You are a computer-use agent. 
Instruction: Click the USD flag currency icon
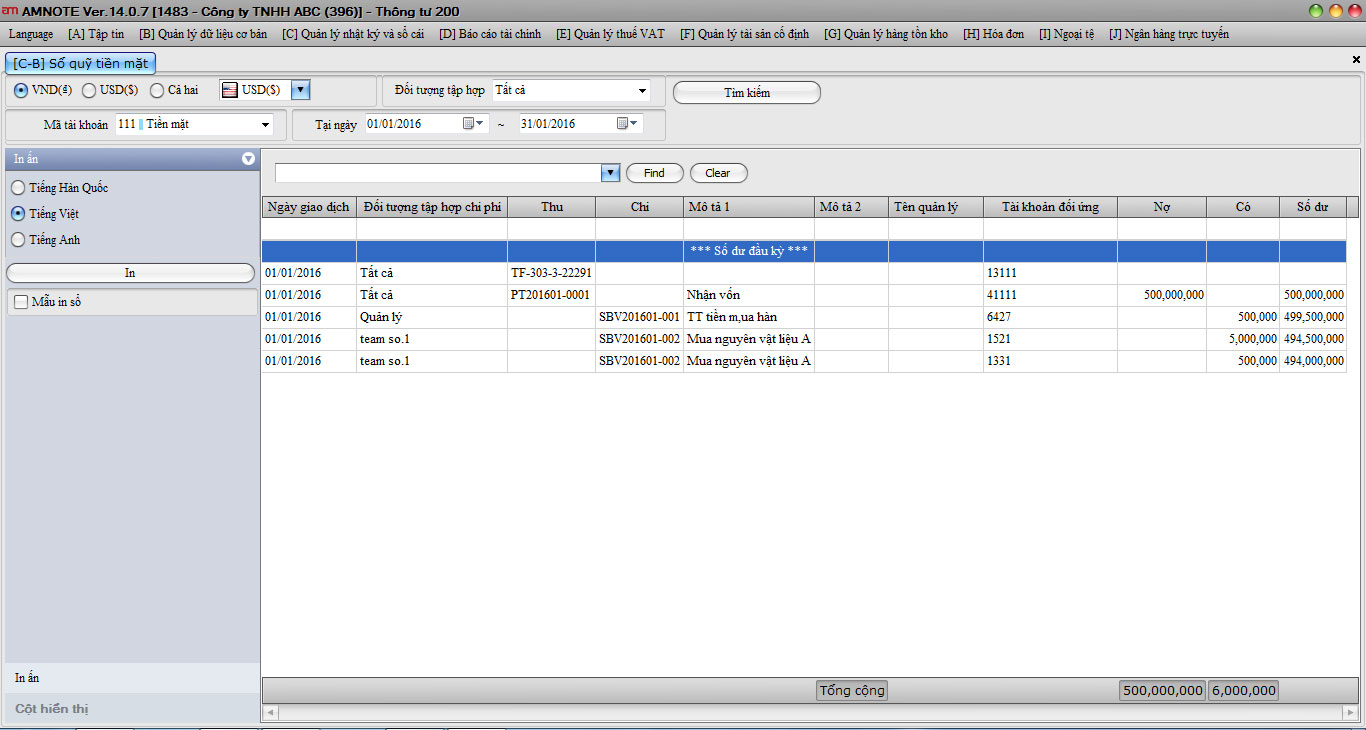pyautogui.click(x=229, y=90)
